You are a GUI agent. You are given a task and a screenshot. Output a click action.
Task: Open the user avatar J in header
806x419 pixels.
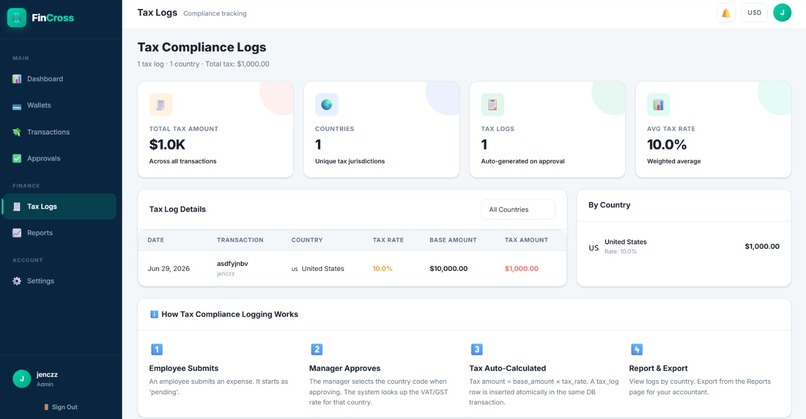point(782,13)
